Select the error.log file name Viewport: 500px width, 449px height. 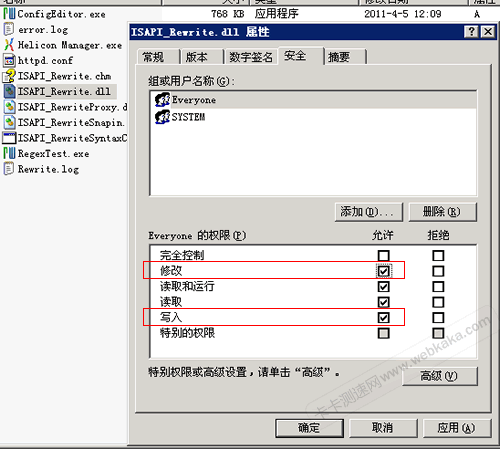pyautogui.click(x=43, y=30)
